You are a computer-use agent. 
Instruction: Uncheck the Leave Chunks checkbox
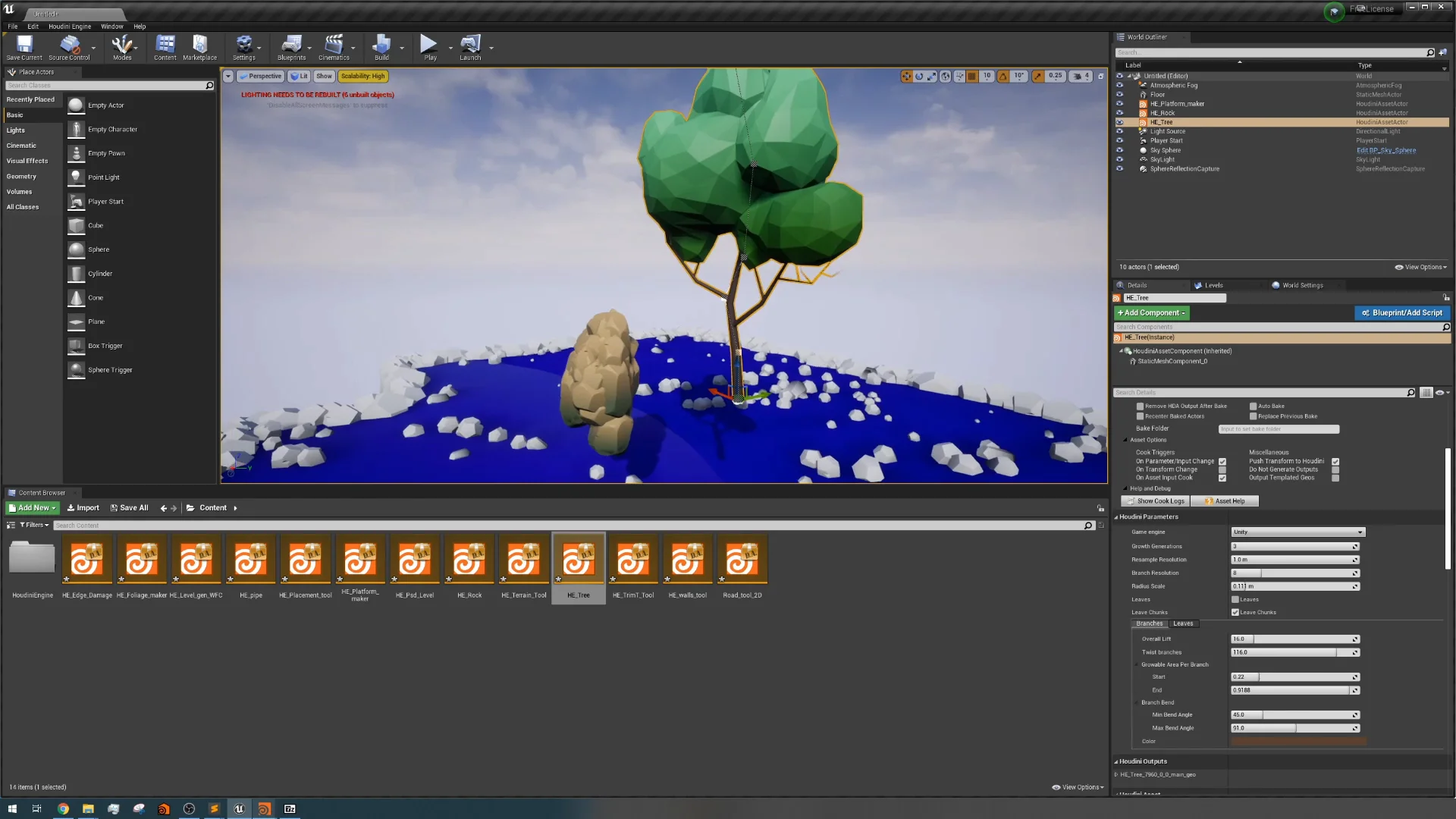[x=1235, y=612]
